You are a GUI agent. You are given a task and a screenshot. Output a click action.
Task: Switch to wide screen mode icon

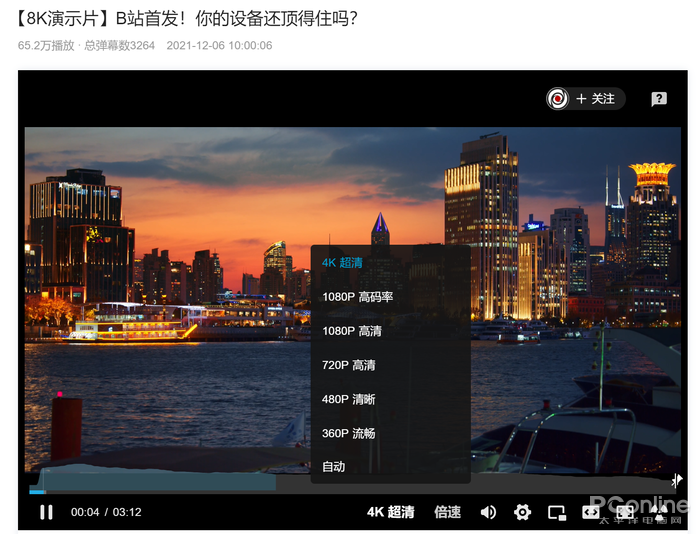591,512
